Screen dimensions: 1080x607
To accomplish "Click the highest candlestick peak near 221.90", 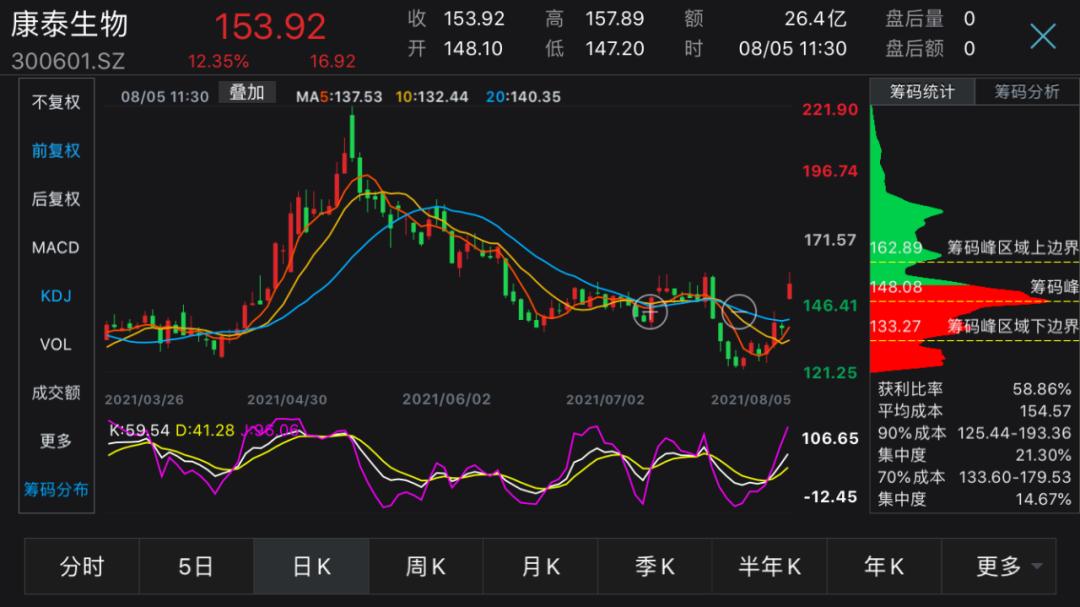I will (x=353, y=134).
